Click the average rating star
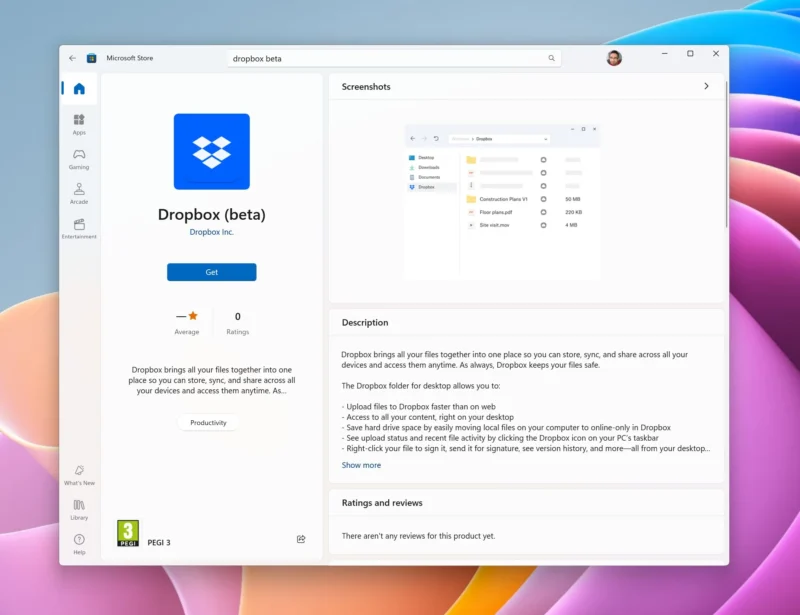Screen dimensions: 800x615 (x=192, y=315)
